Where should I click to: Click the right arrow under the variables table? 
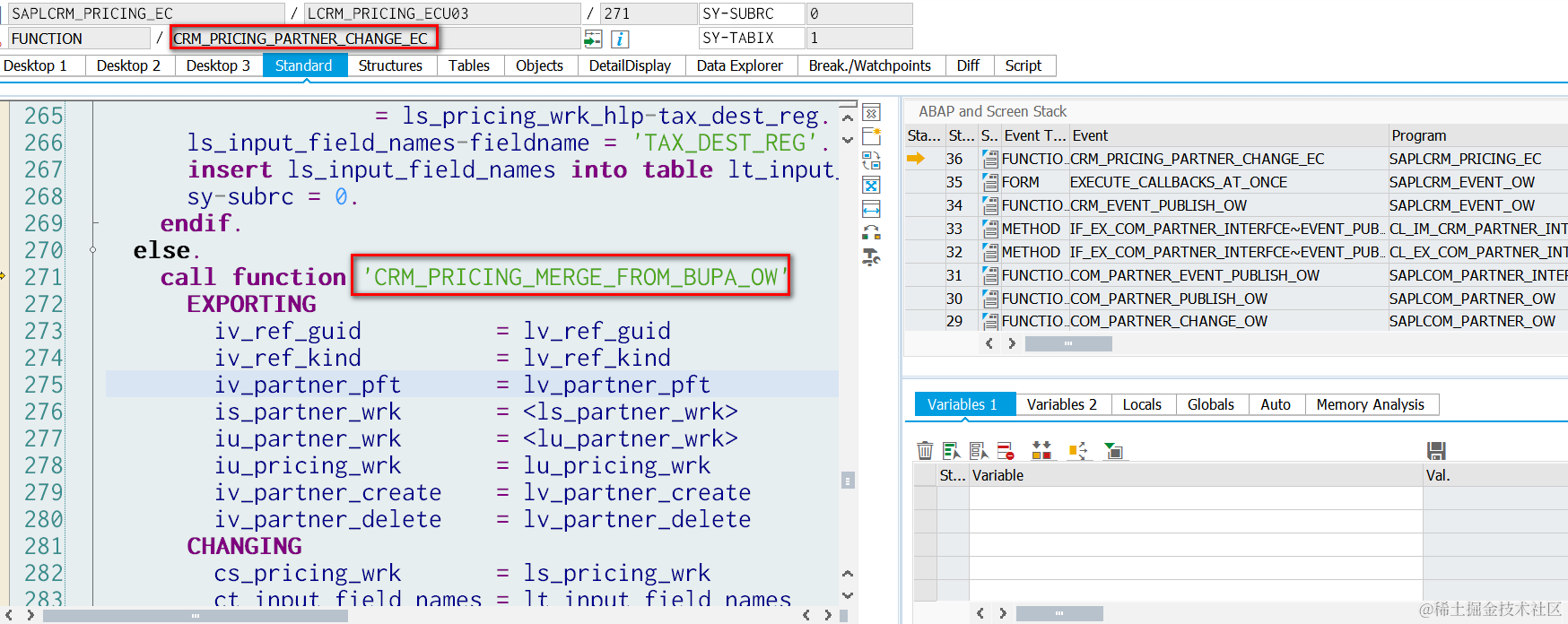click(x=1003, y=613)
